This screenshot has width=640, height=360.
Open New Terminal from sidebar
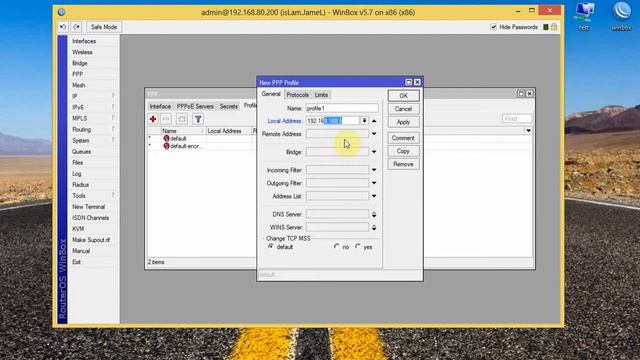[88, 207]
